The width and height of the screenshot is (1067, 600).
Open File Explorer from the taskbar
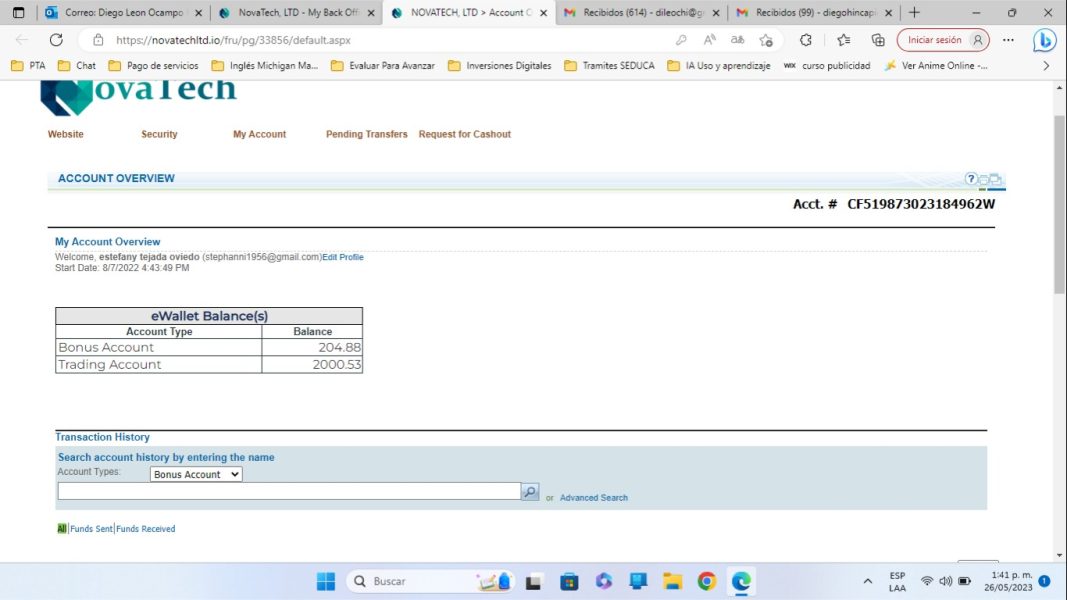tap(672, 581)
